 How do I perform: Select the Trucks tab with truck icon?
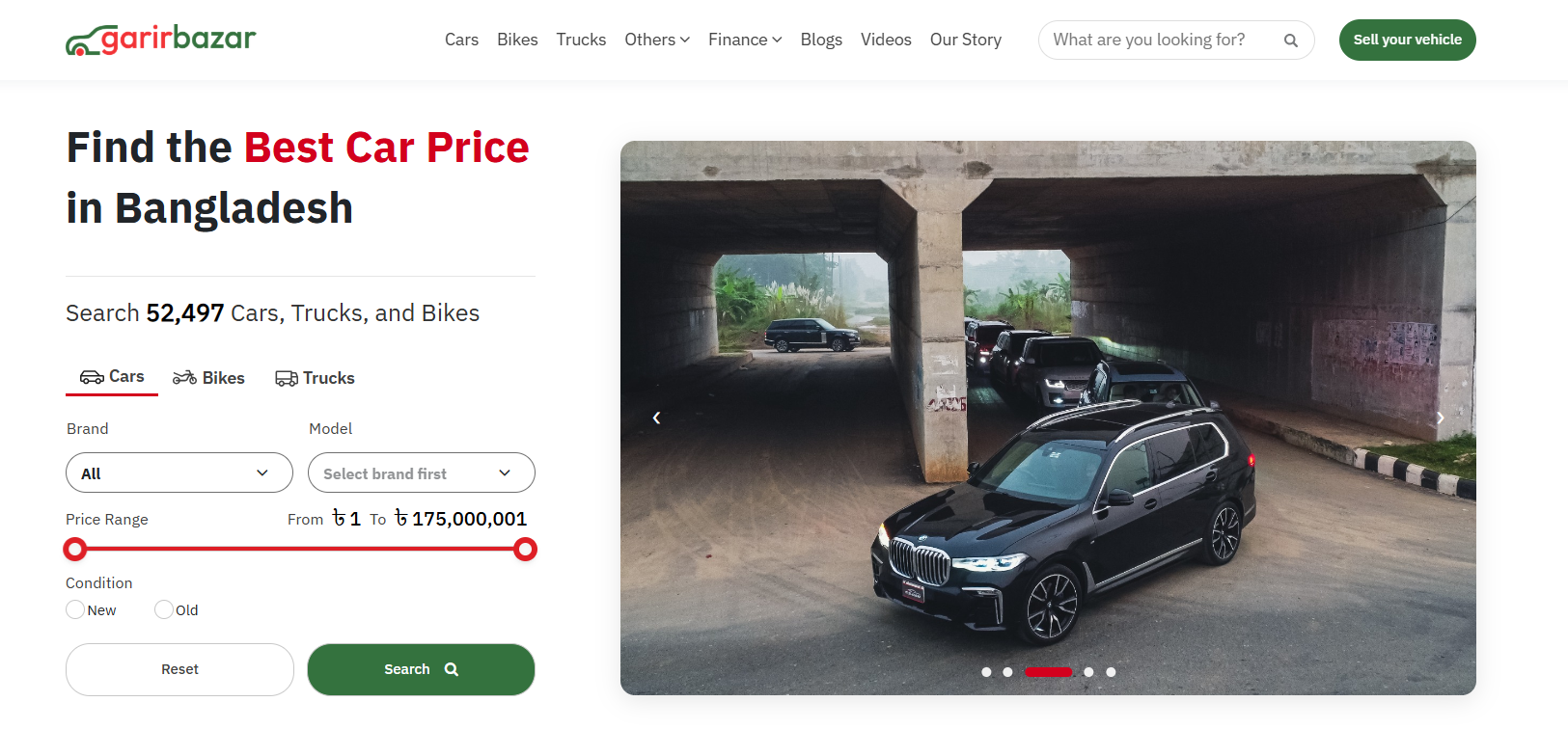tap(315, 378)
